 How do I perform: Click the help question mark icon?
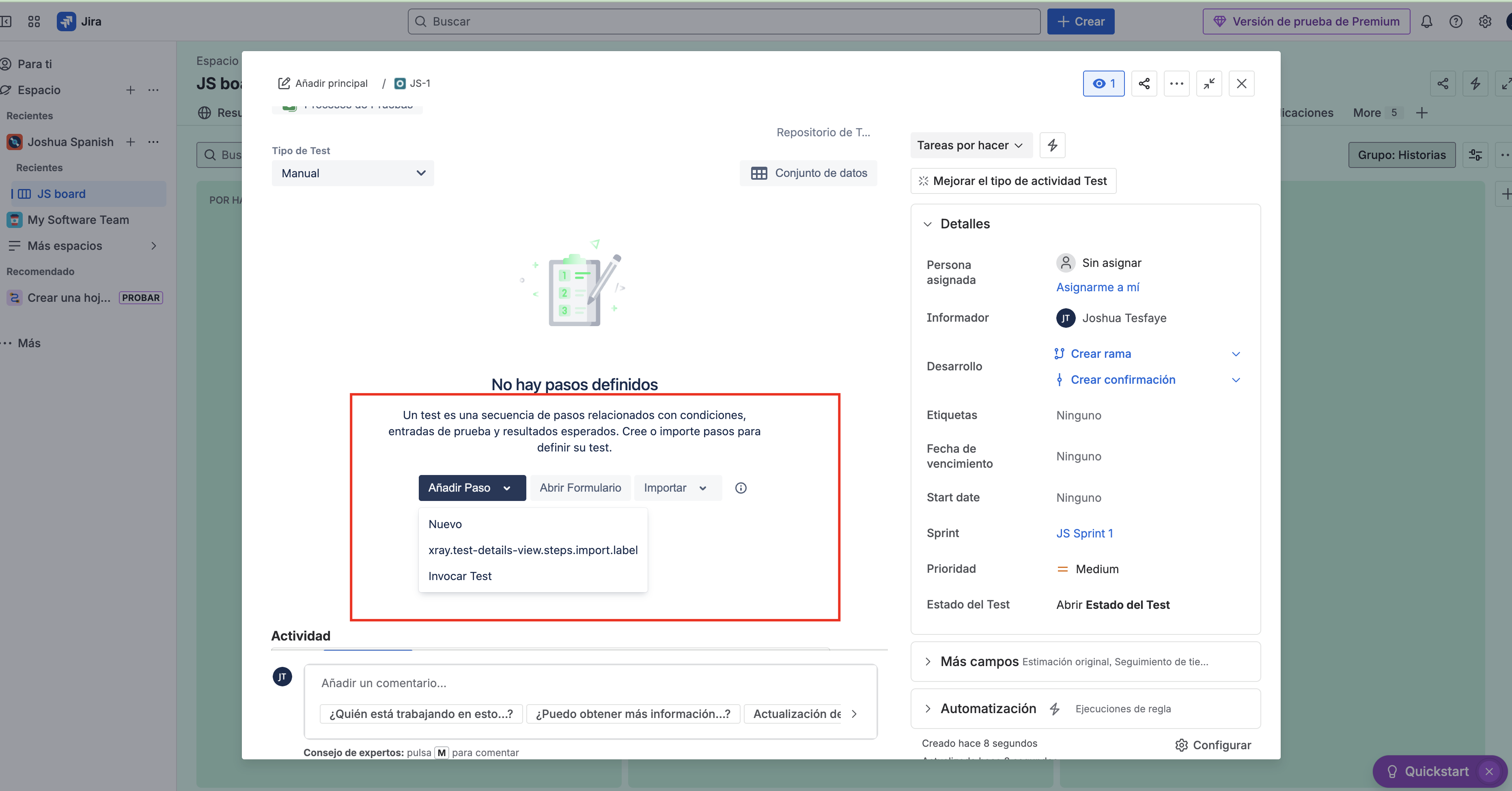pos(1456,22)
